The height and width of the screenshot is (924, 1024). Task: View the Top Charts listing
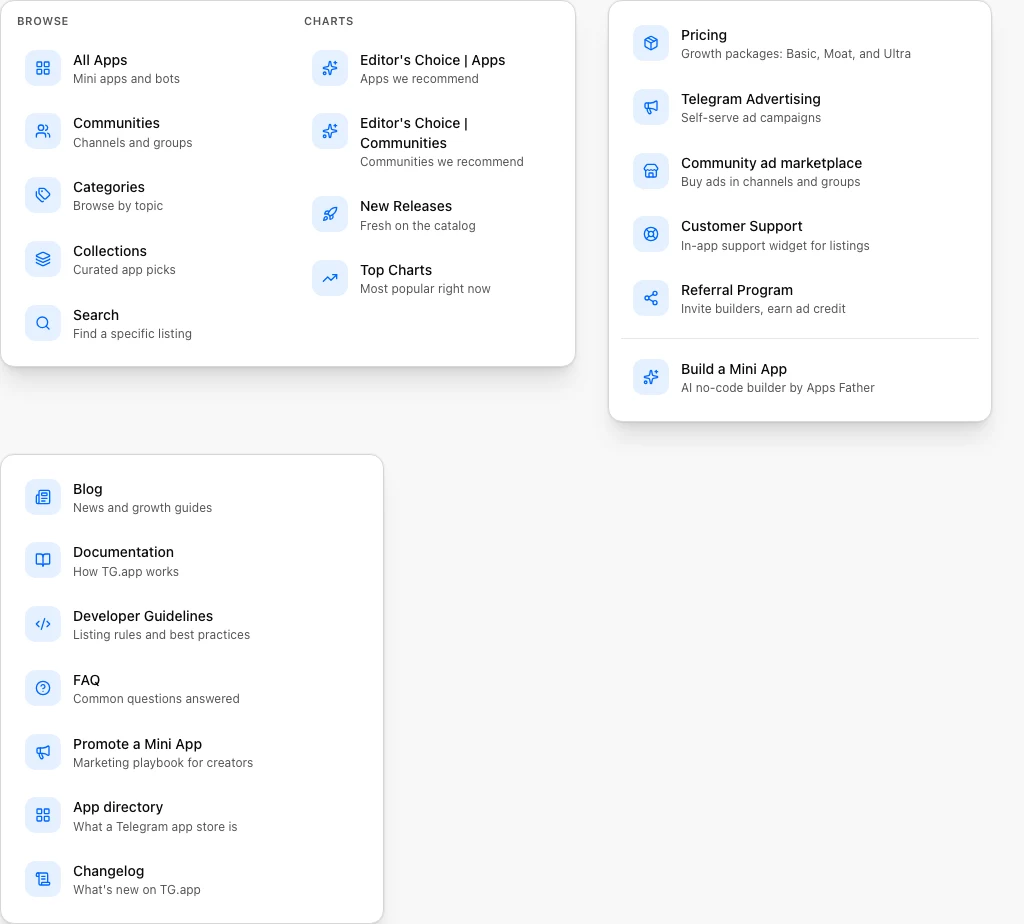pyautogui.click(x=432, y=279)
